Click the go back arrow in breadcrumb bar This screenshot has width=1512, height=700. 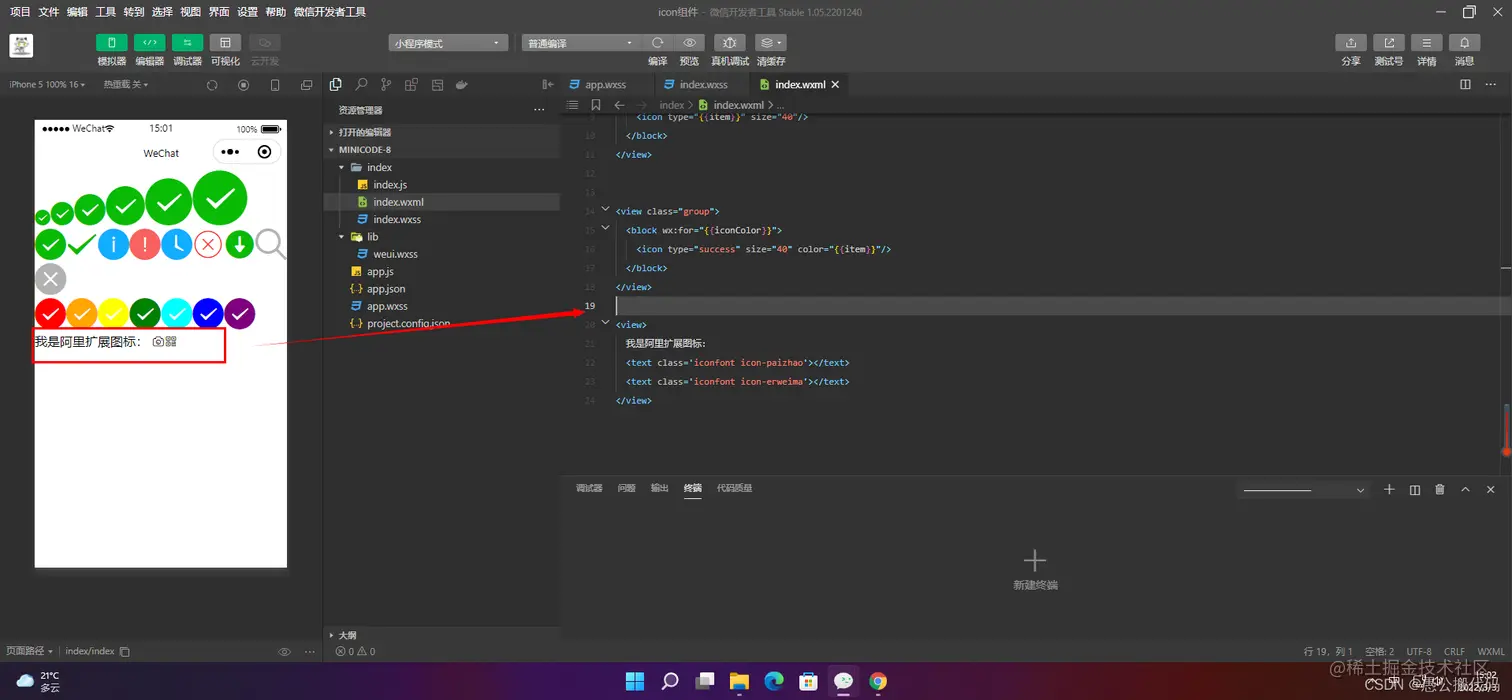(x=619, y=105)
